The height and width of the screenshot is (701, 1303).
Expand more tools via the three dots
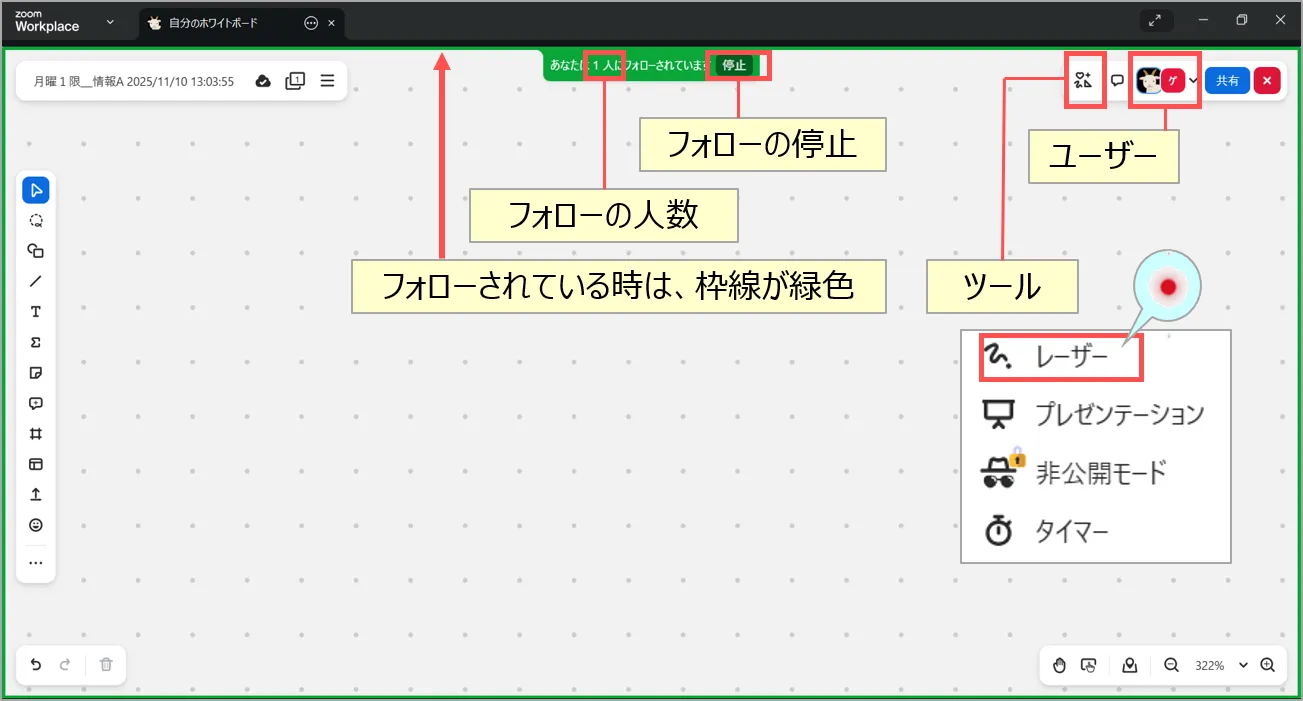point(36,563)
